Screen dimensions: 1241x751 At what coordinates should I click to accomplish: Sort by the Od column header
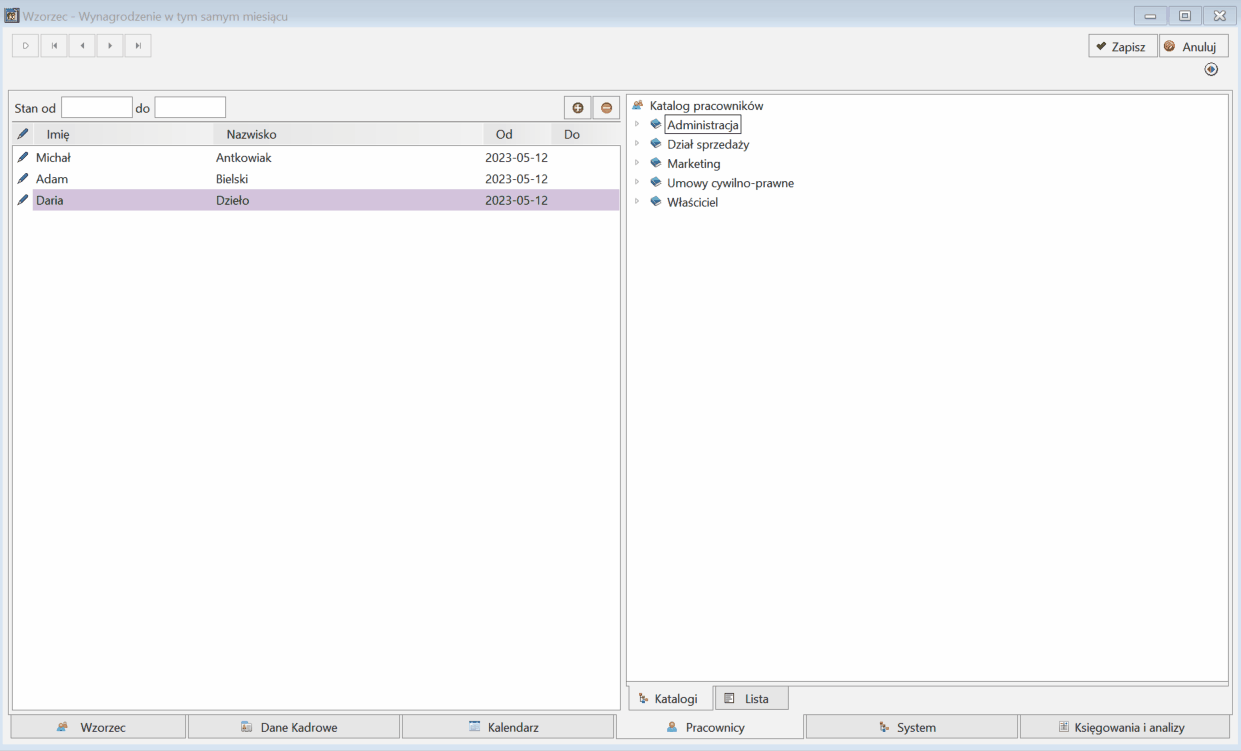[x=517, y=134]
